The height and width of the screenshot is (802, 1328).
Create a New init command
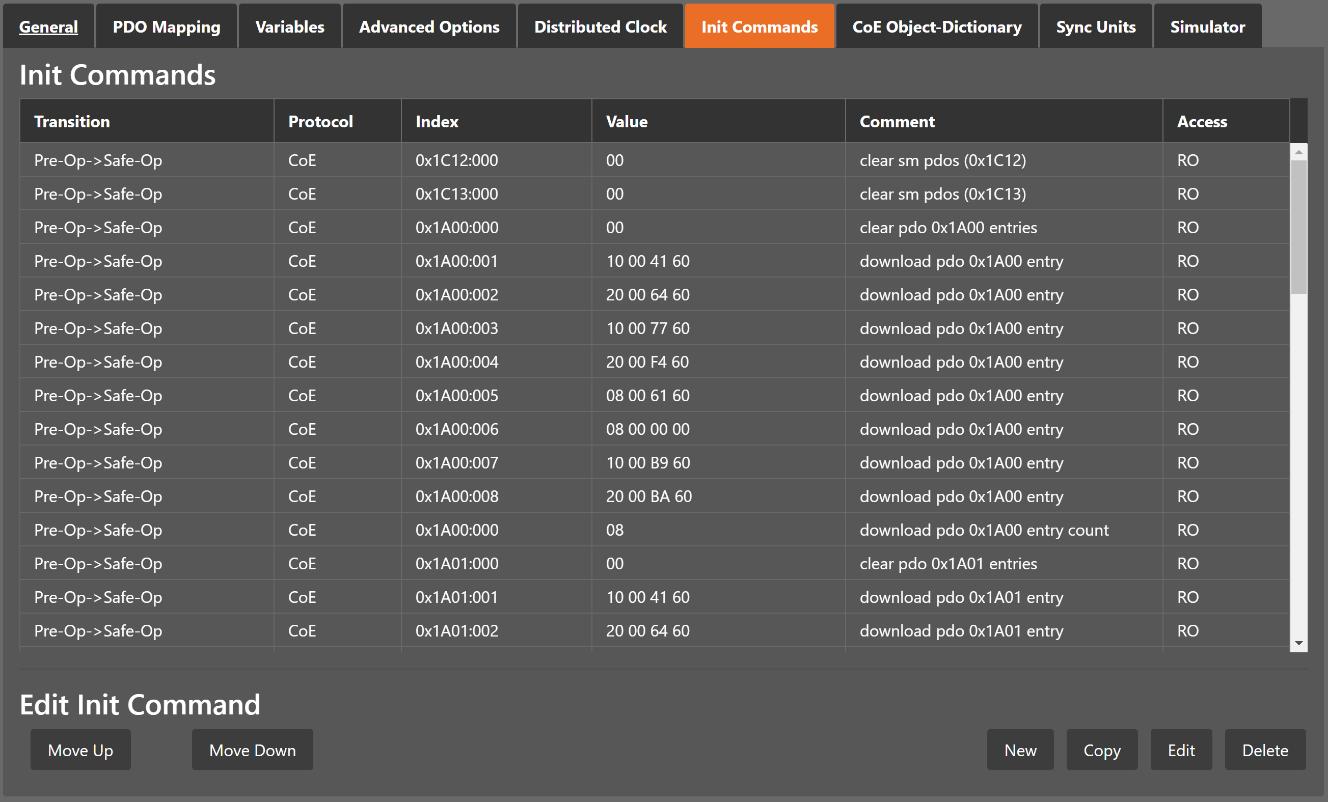tap(1020, 750)
